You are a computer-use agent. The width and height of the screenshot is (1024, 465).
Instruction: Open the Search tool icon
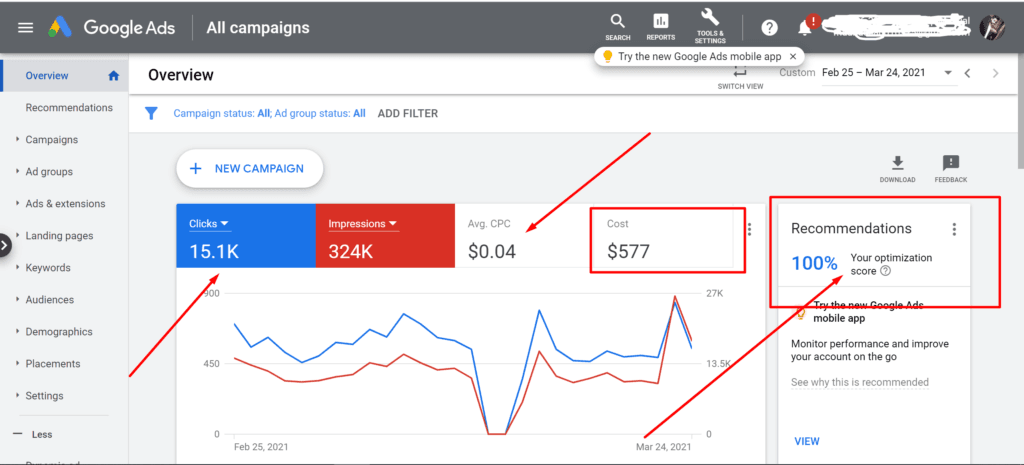click(617, 27)
